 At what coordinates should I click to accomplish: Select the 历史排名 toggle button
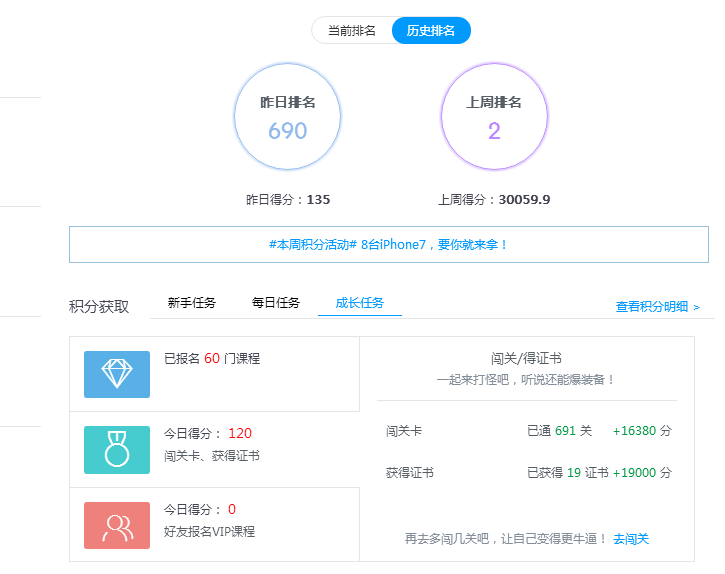[x=431, y=31]
